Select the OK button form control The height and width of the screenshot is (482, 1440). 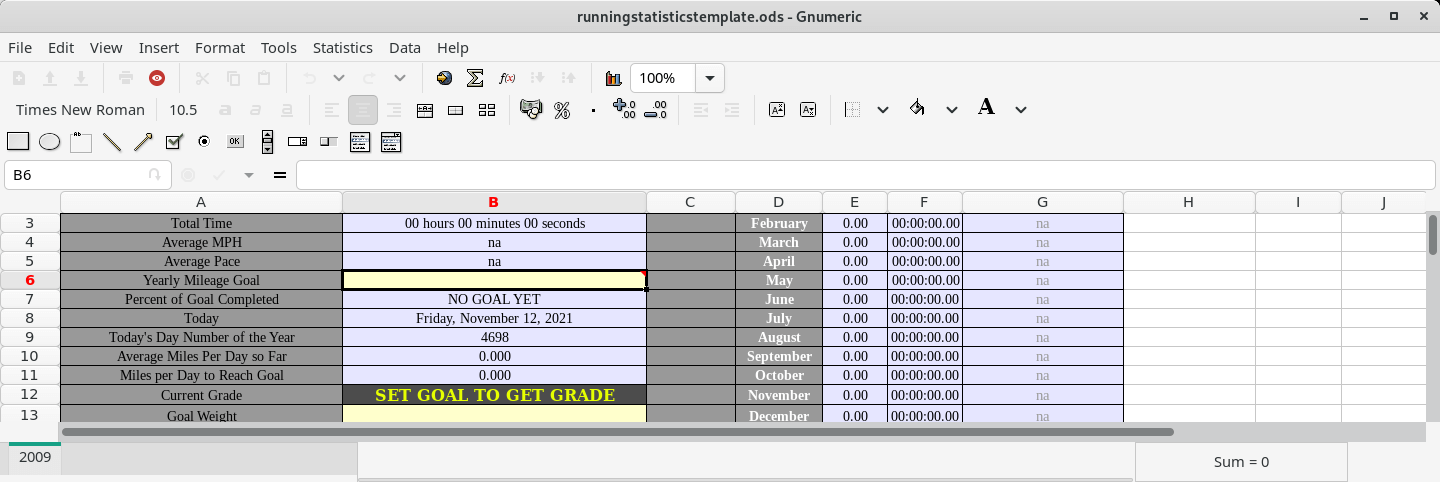[235, 142]
